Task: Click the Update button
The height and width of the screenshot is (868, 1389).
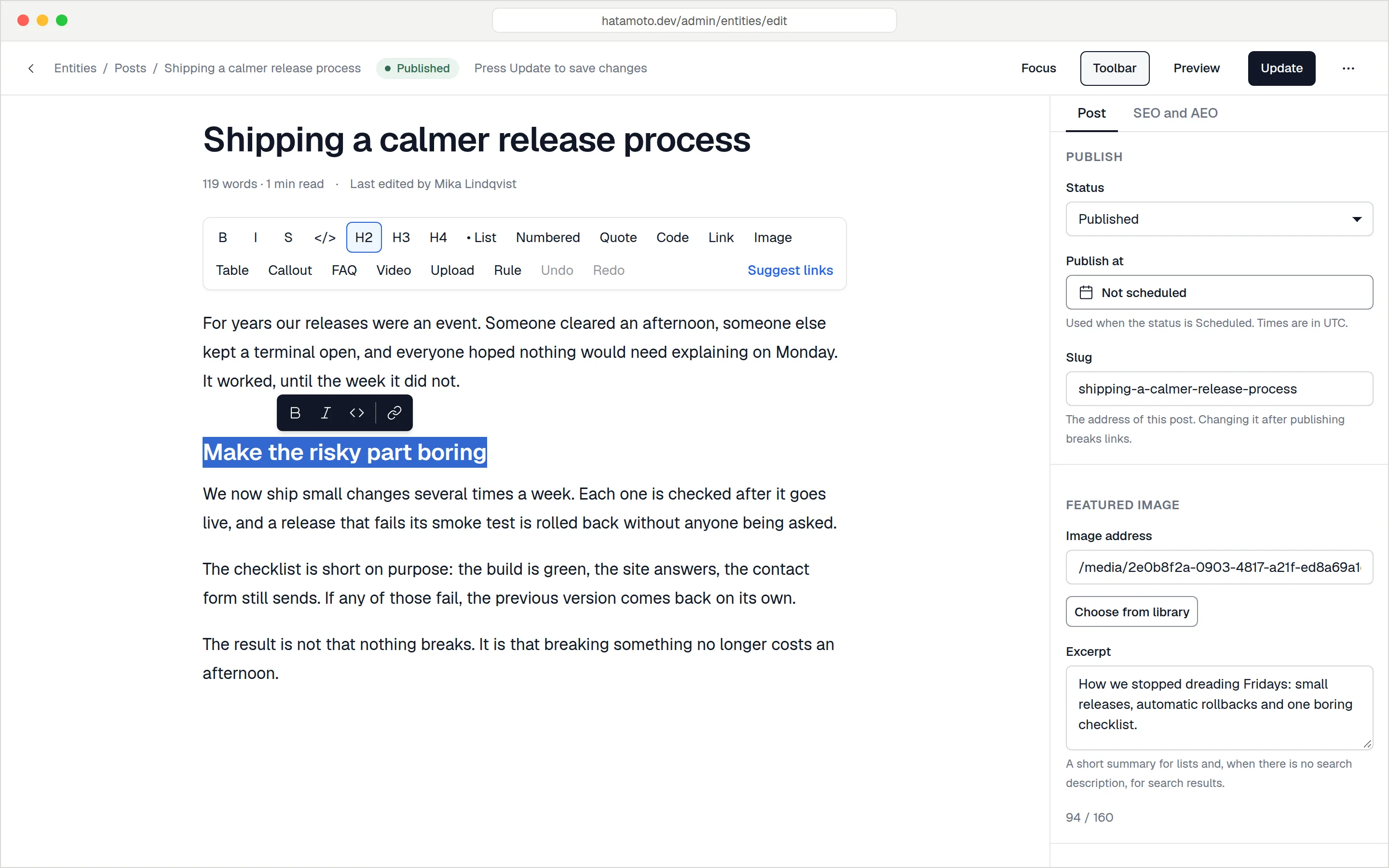Action: coord(1281,68)
